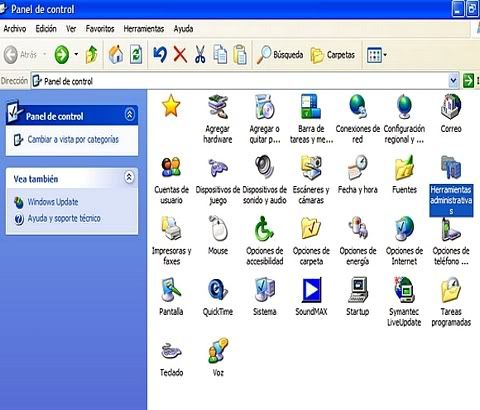
Task: Click the Paste clipboard icon
Action: (240, 54)
